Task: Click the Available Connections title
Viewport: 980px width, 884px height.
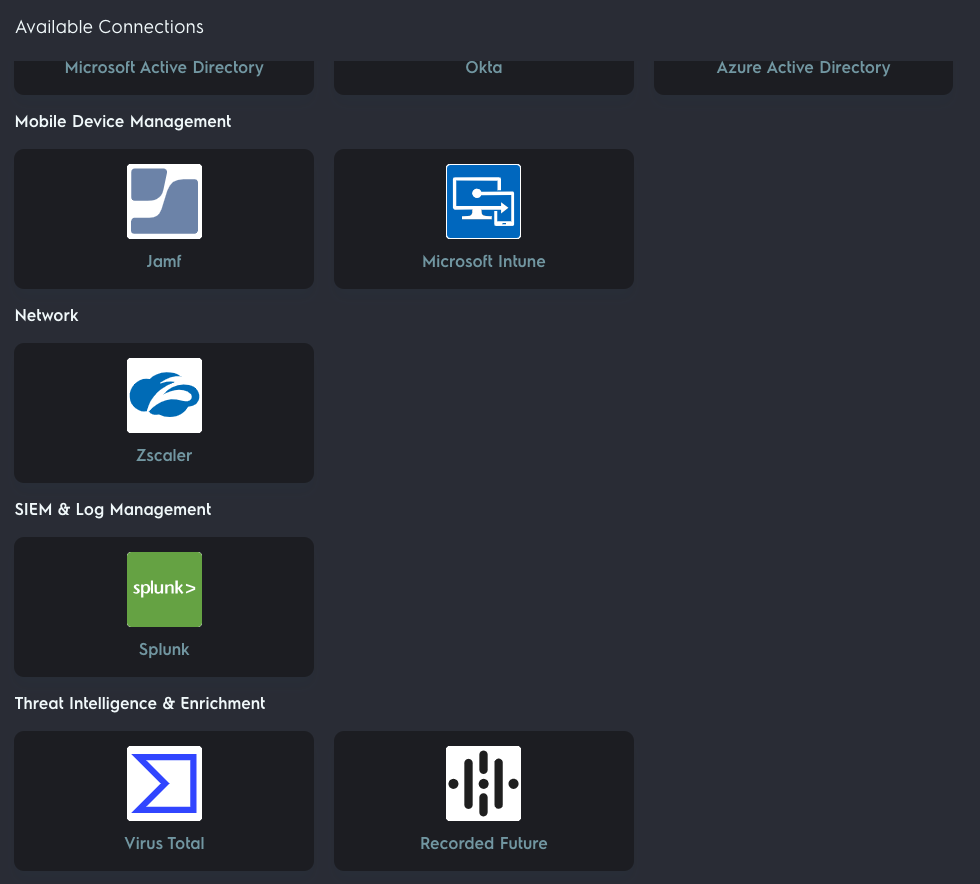Action: pyautogui.click(x=109, y=27)
